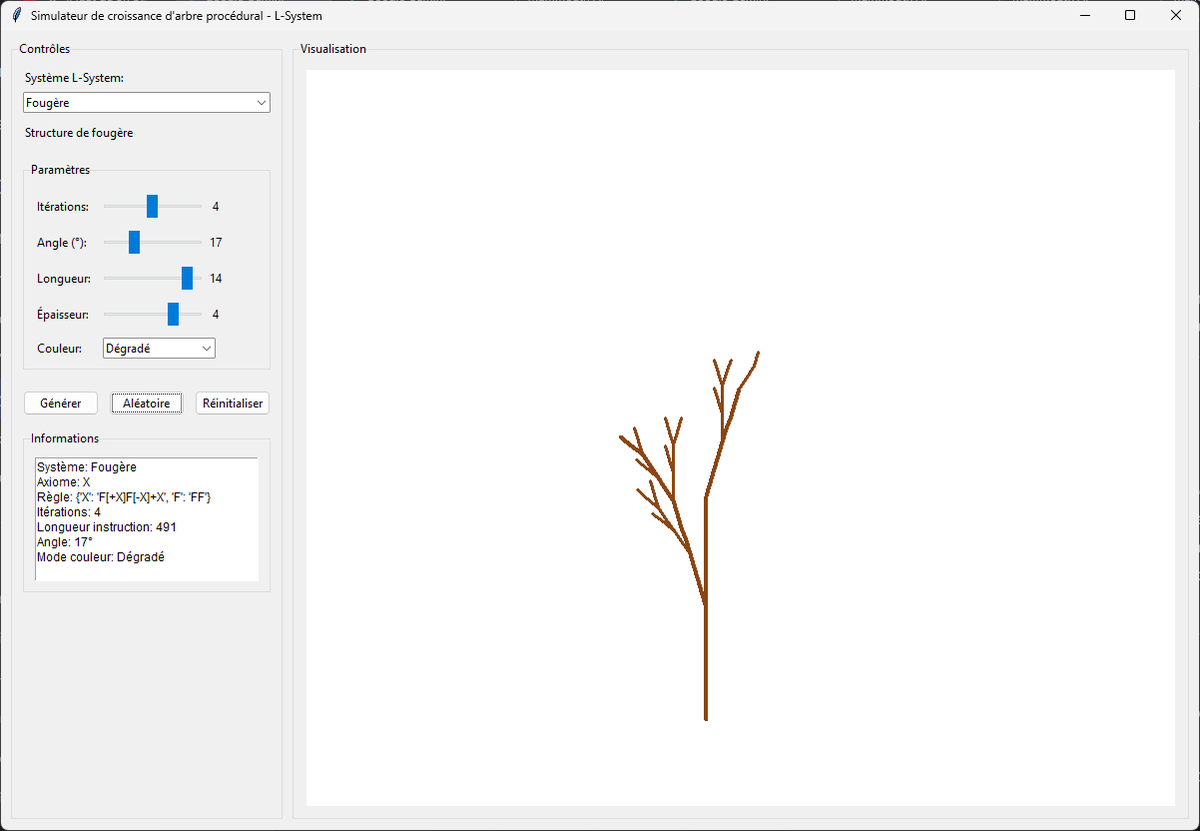Click Réinitialiser to reset parameters

232,403
